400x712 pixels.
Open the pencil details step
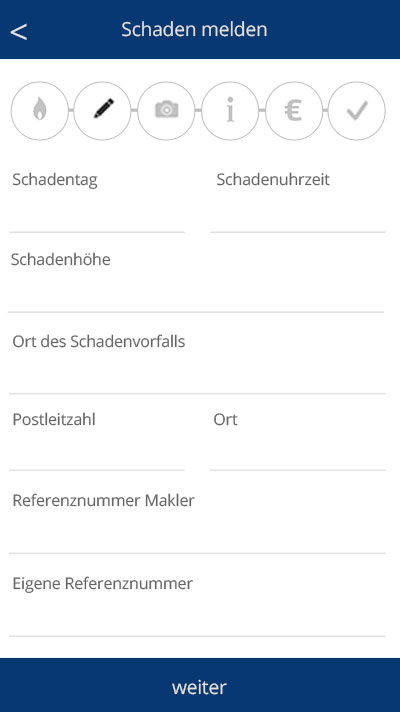click(x=103, y=110)
